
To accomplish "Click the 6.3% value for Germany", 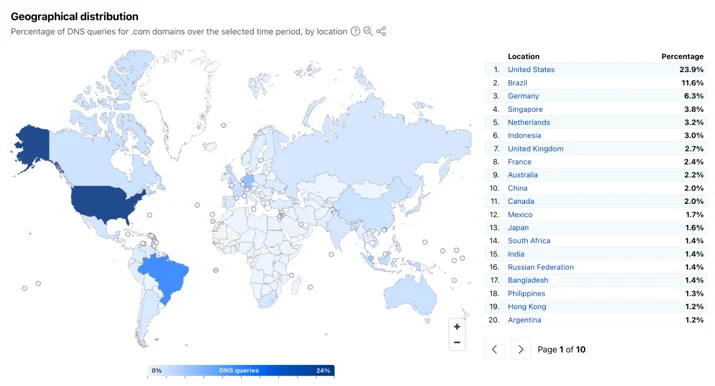I will 694,96.
